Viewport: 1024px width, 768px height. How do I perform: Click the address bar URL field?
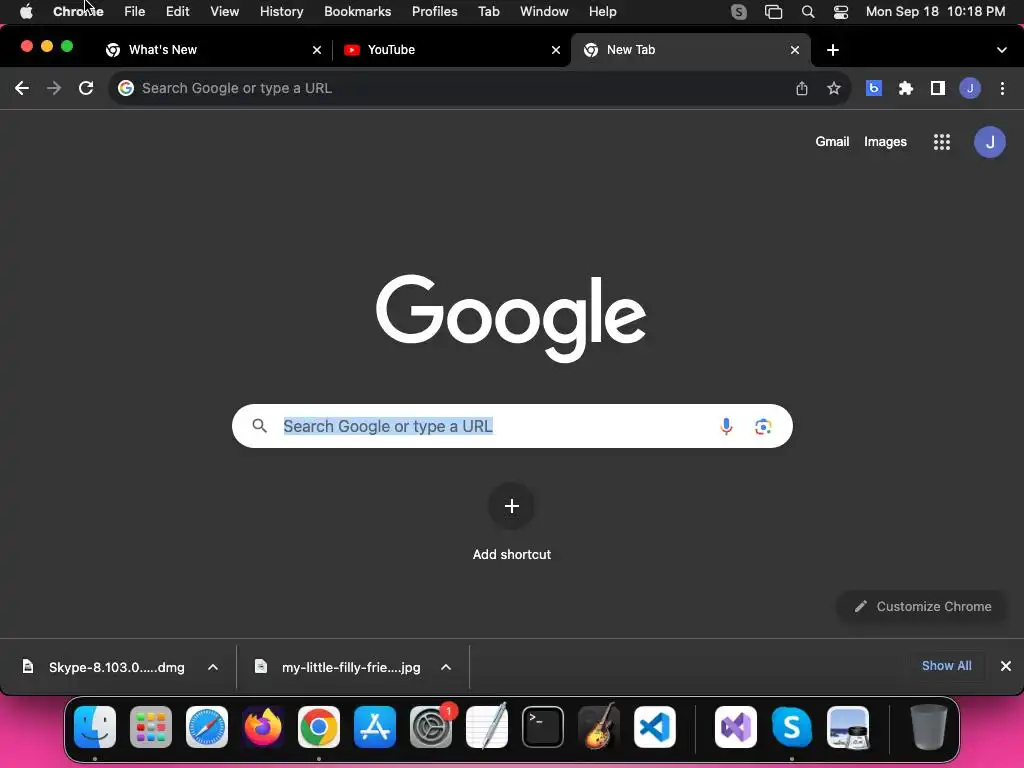click(457, 88)
